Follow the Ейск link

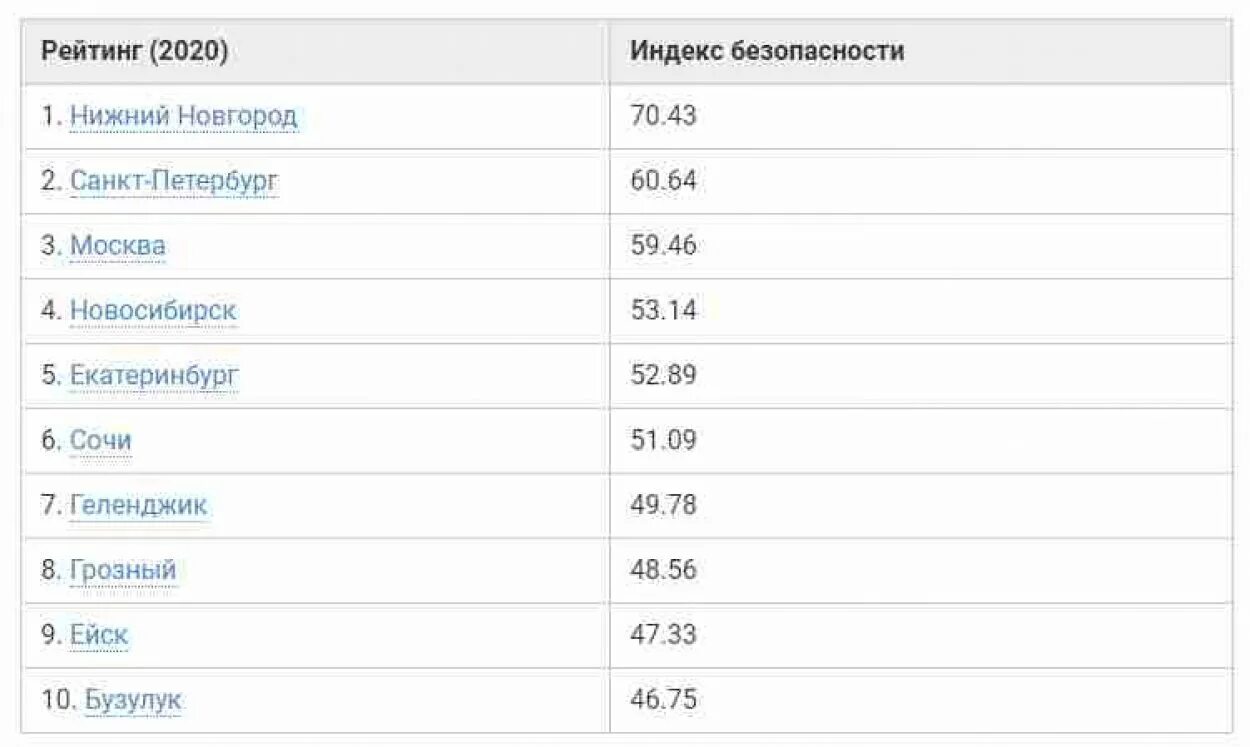pos(99,635)
